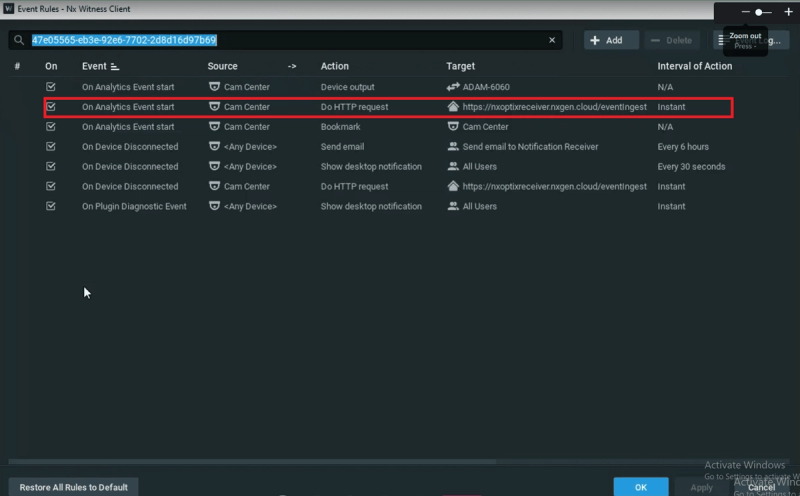
Task: Clear the search field with X icon
Action: click(x=552, y=40)
